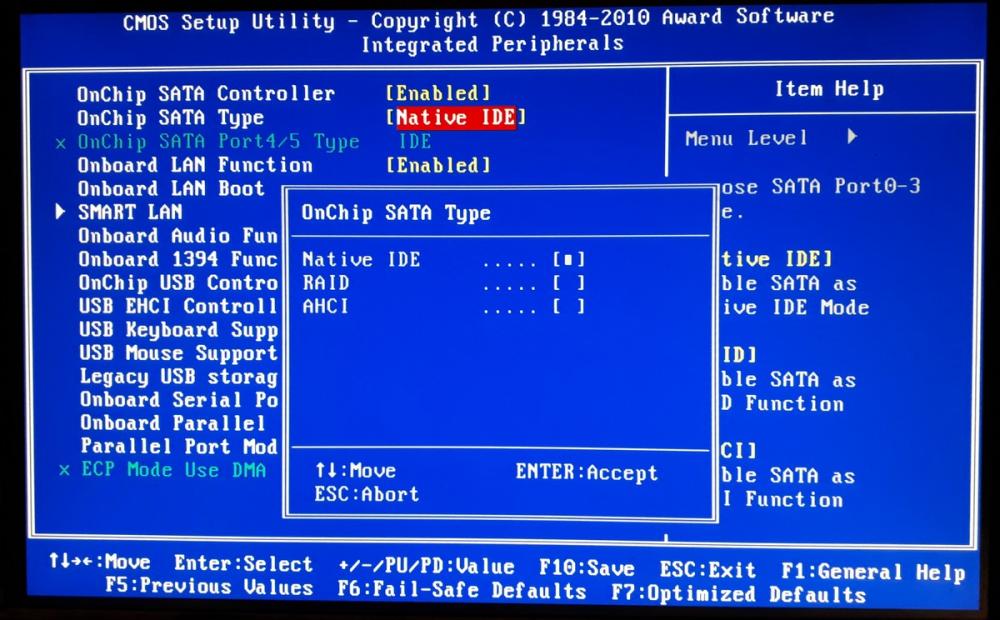Open the Onboard LAN Function Enabled value
This screenshot has height=620, width=1000.
click(438, 165)
